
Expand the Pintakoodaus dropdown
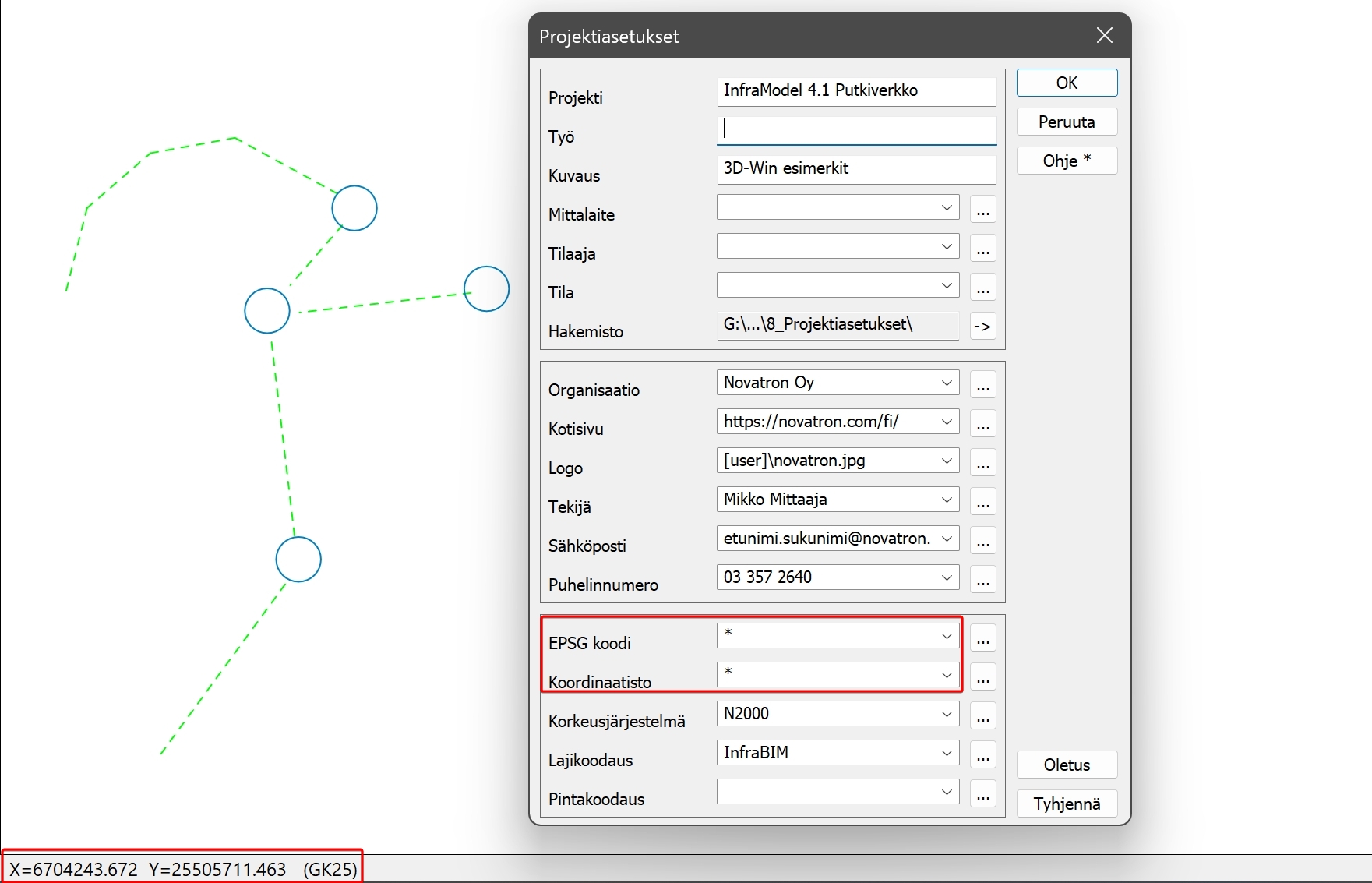[947, 792]
